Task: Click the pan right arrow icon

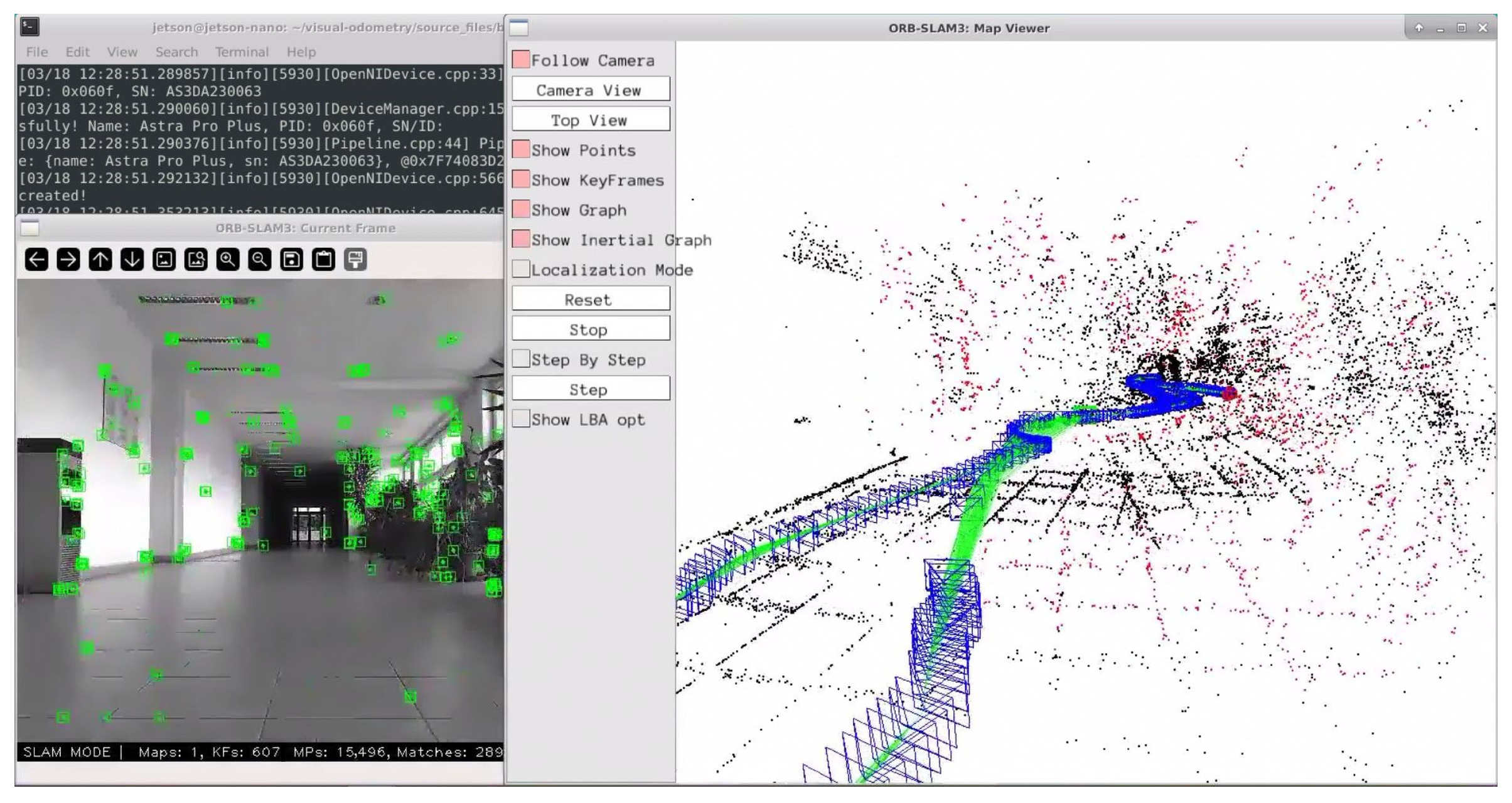Action: click(x=68, y=260)
